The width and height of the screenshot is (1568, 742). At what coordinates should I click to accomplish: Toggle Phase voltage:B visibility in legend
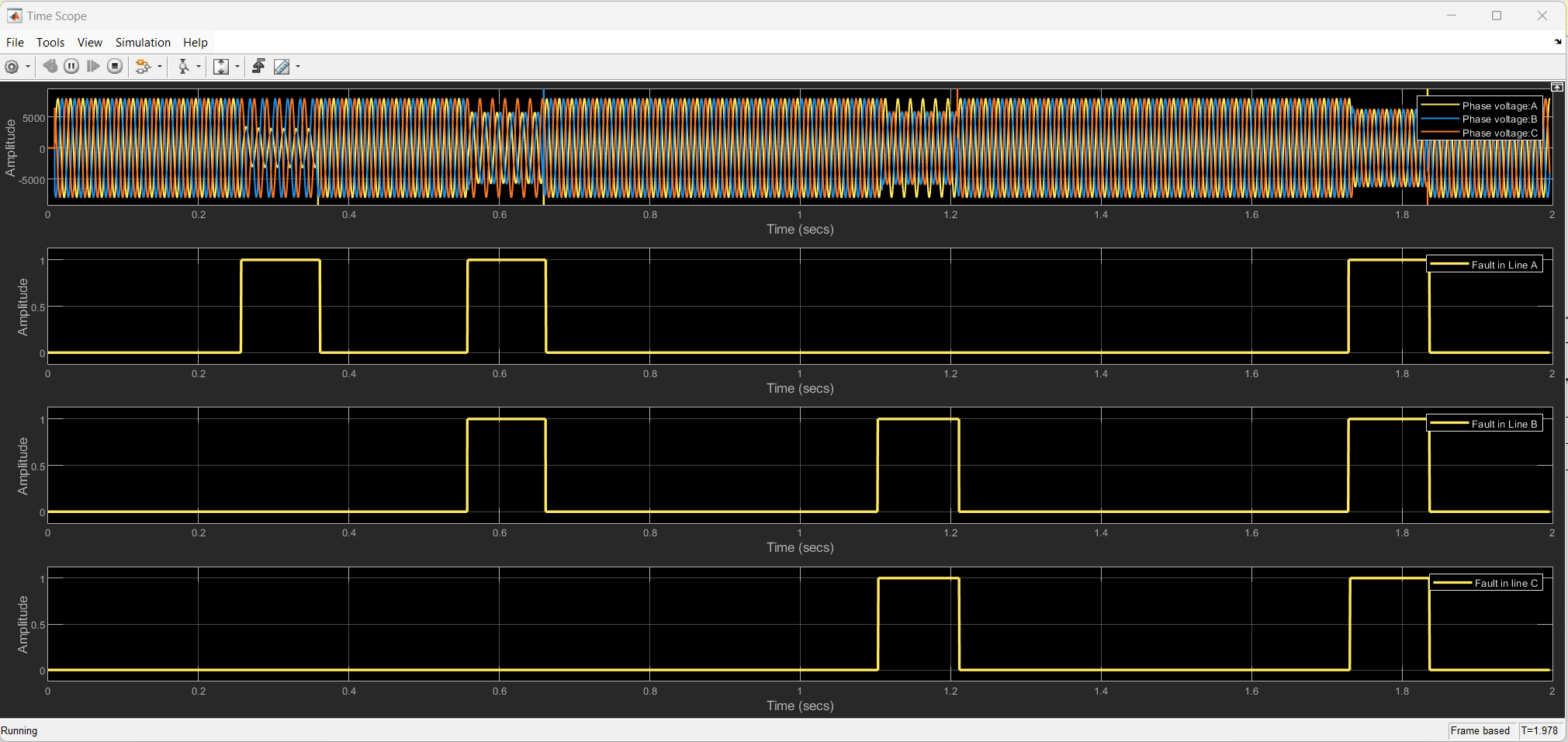pos(1480,120)
